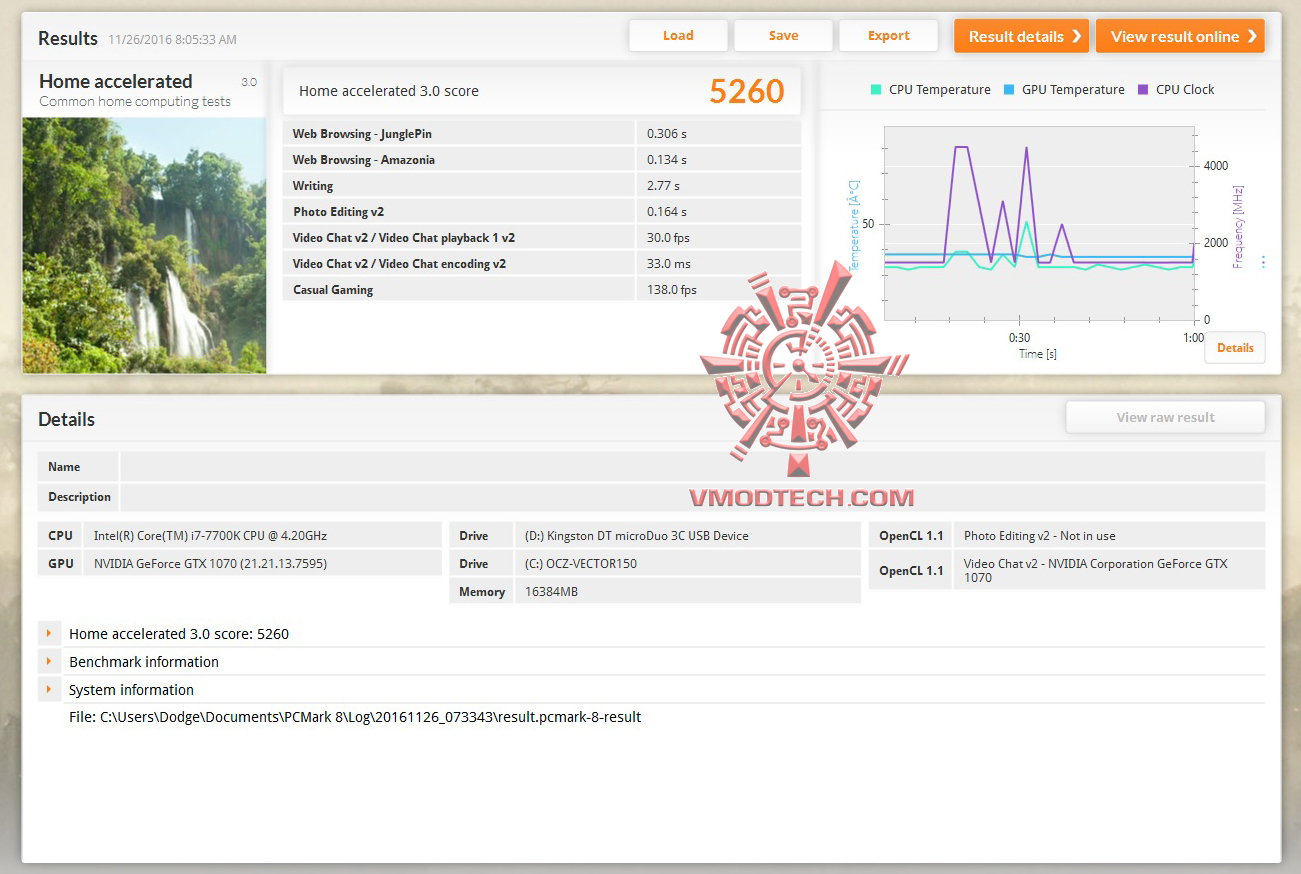Select the Writing test row

[x=542, y=186]
